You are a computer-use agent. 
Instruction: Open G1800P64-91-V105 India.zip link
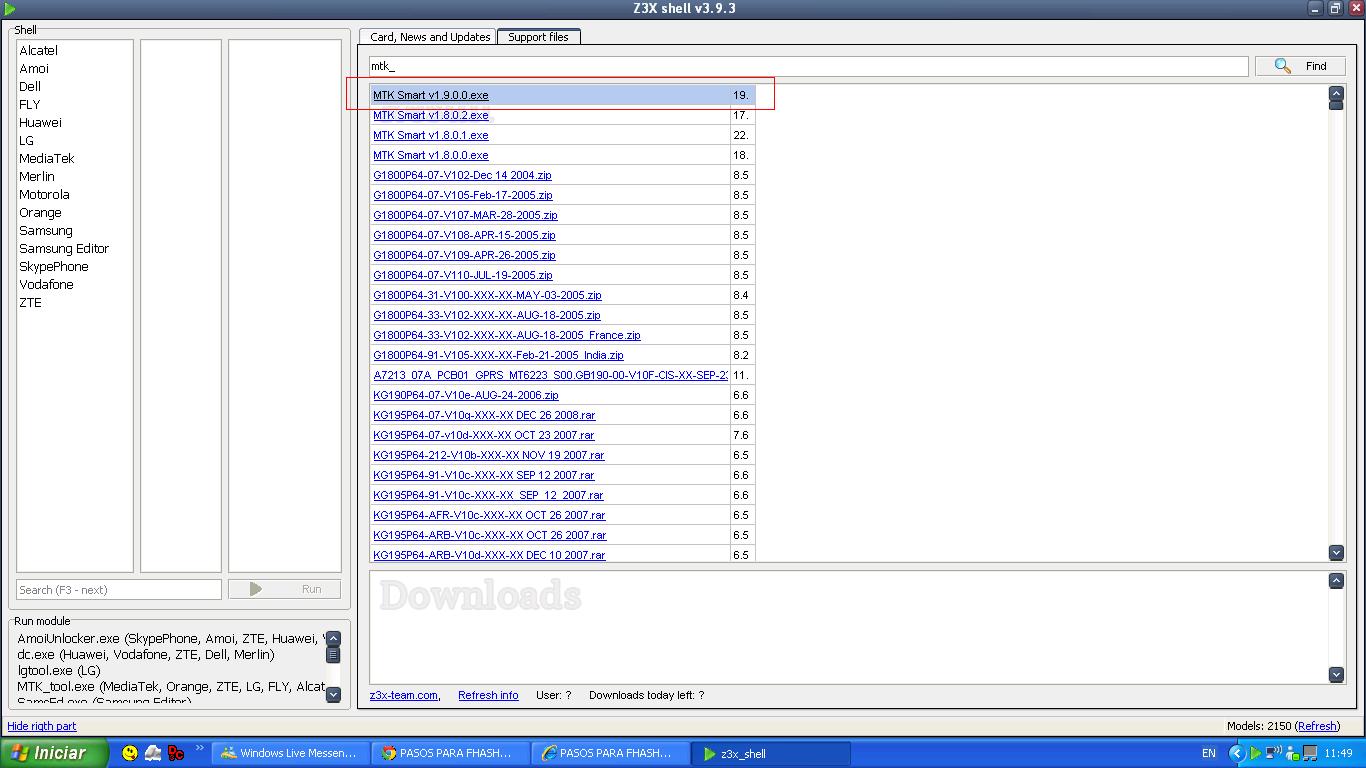pos(498,355)
